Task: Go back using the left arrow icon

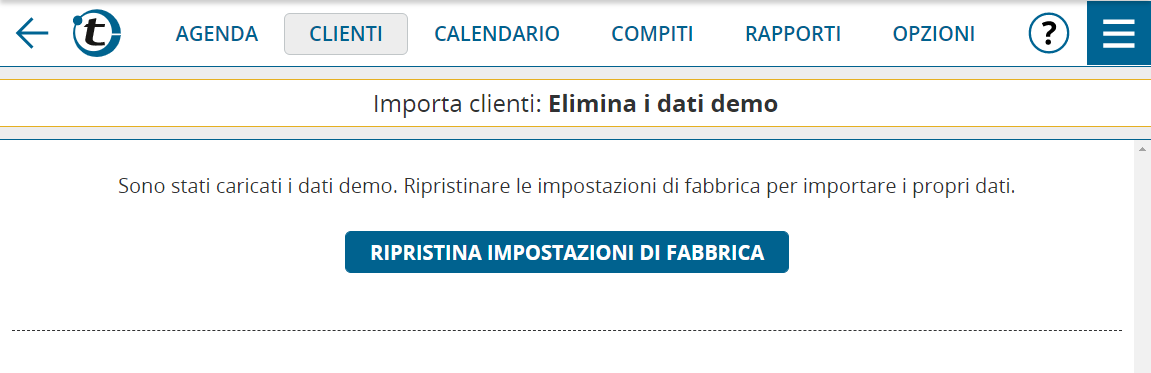Action: tap(32, 33)
